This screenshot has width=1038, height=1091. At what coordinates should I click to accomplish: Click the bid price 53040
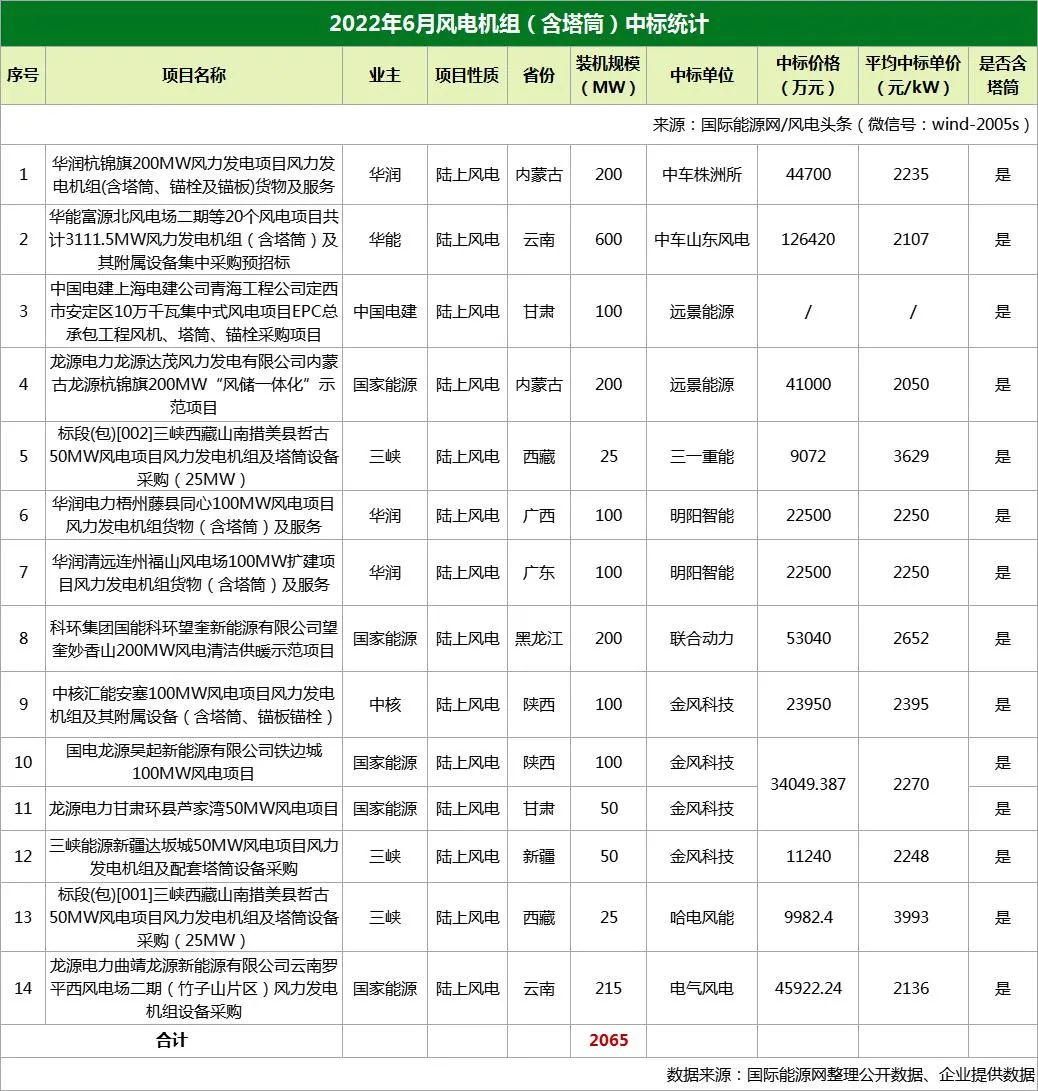pos(808,639)
